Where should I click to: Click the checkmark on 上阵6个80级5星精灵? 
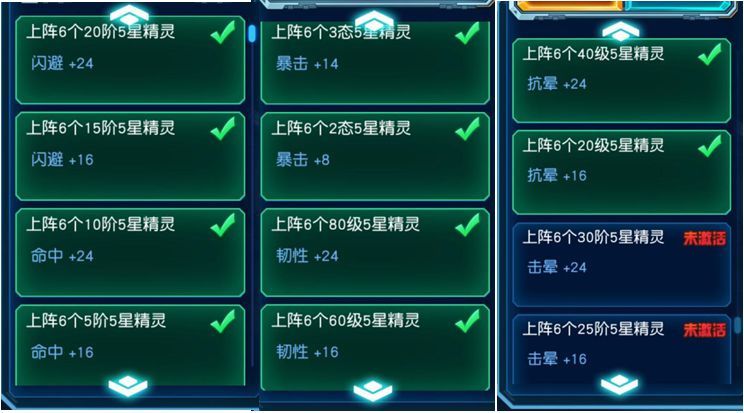(x=468, y=225)
